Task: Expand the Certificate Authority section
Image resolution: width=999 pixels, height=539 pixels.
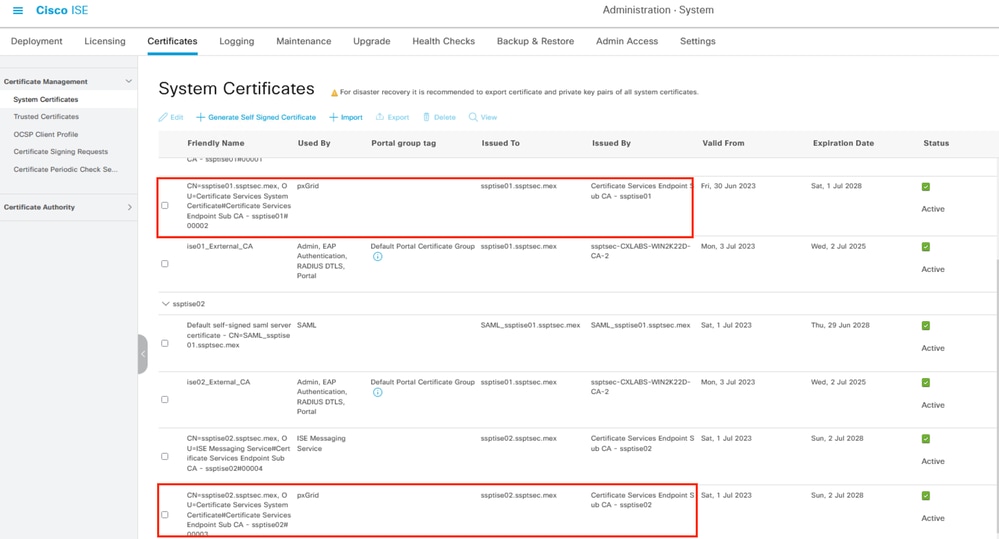Action: coord(129,207)
